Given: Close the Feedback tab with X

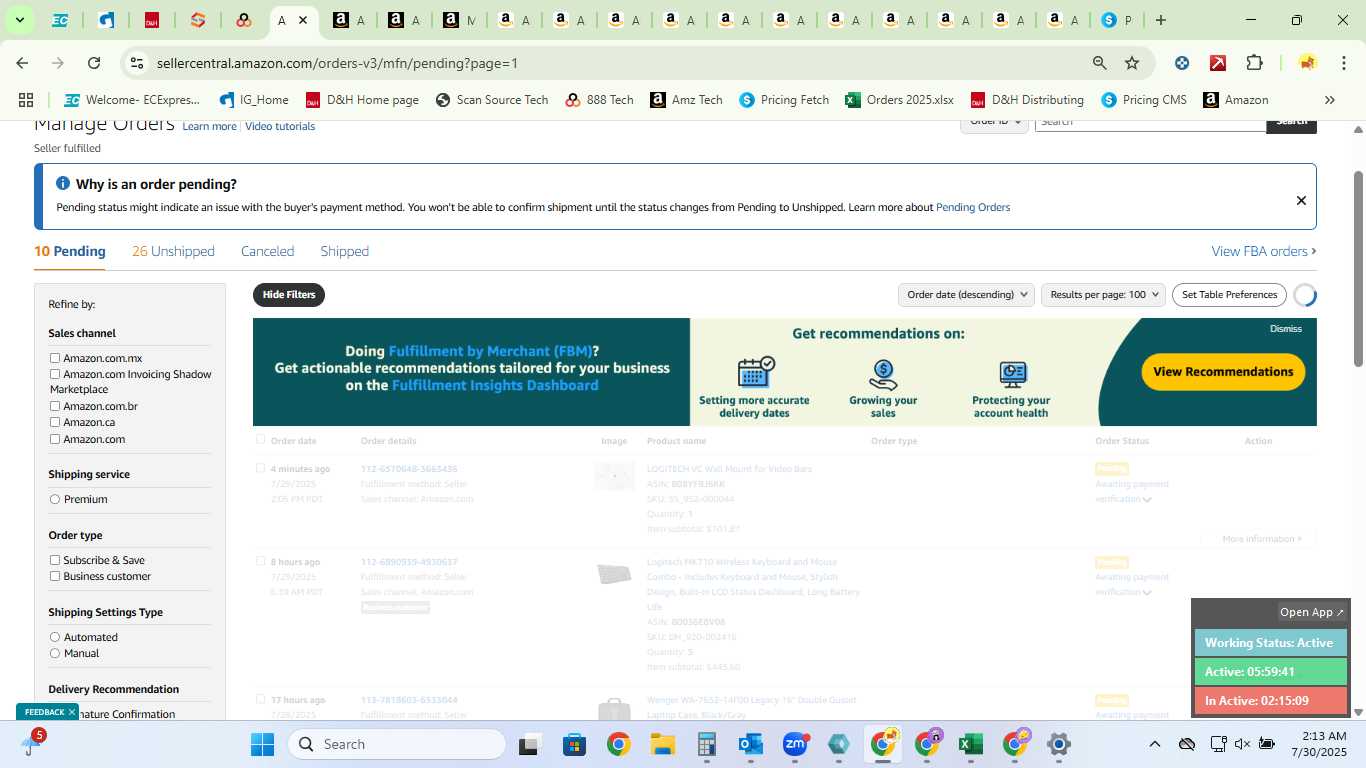Looking at the screenshot, I should pos(72,712).
